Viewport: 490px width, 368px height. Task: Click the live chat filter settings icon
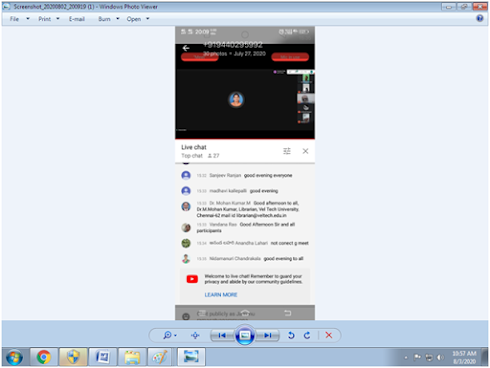coord(287,151)
